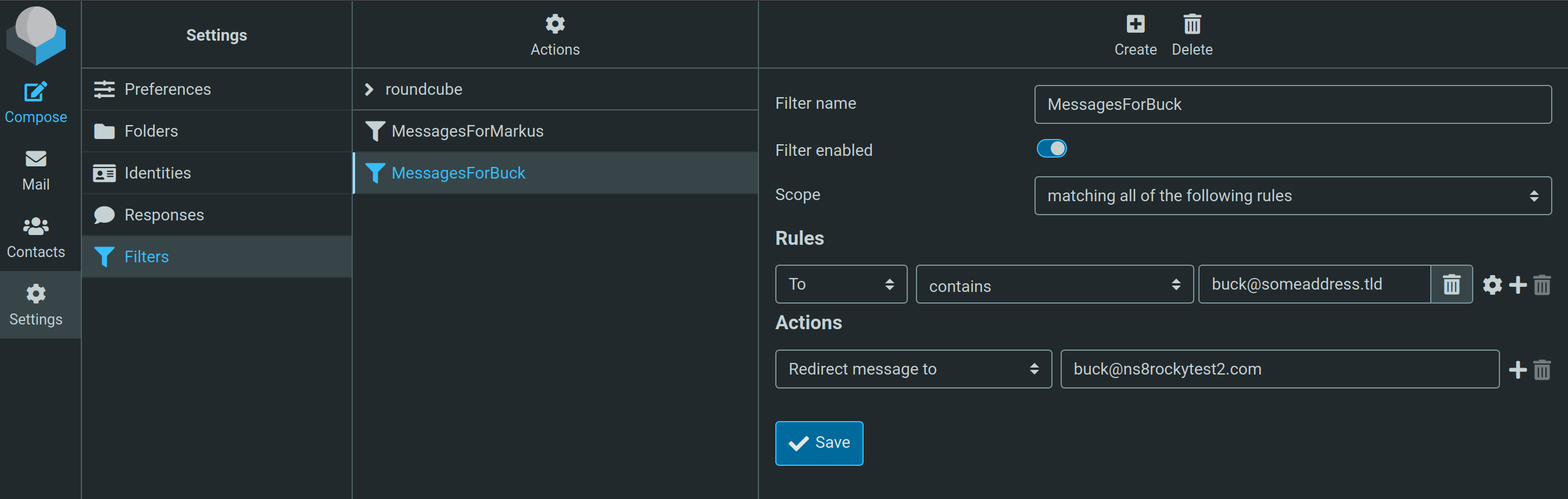Image resolution: width=1568 pixels, height=499 pixels.
Task: Delete the buck@someaddress.tld value entry
Action: (x=1451, y=284)
